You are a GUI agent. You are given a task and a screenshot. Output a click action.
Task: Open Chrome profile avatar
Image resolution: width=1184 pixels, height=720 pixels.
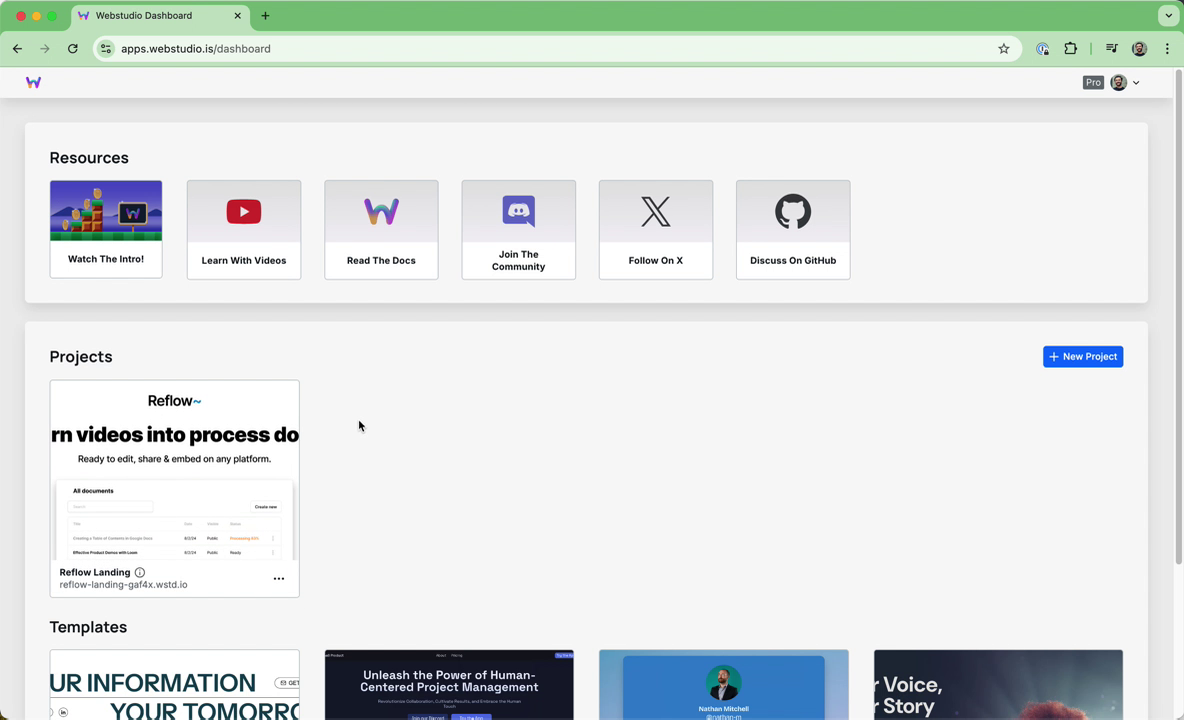click(x=1139, y=48)
